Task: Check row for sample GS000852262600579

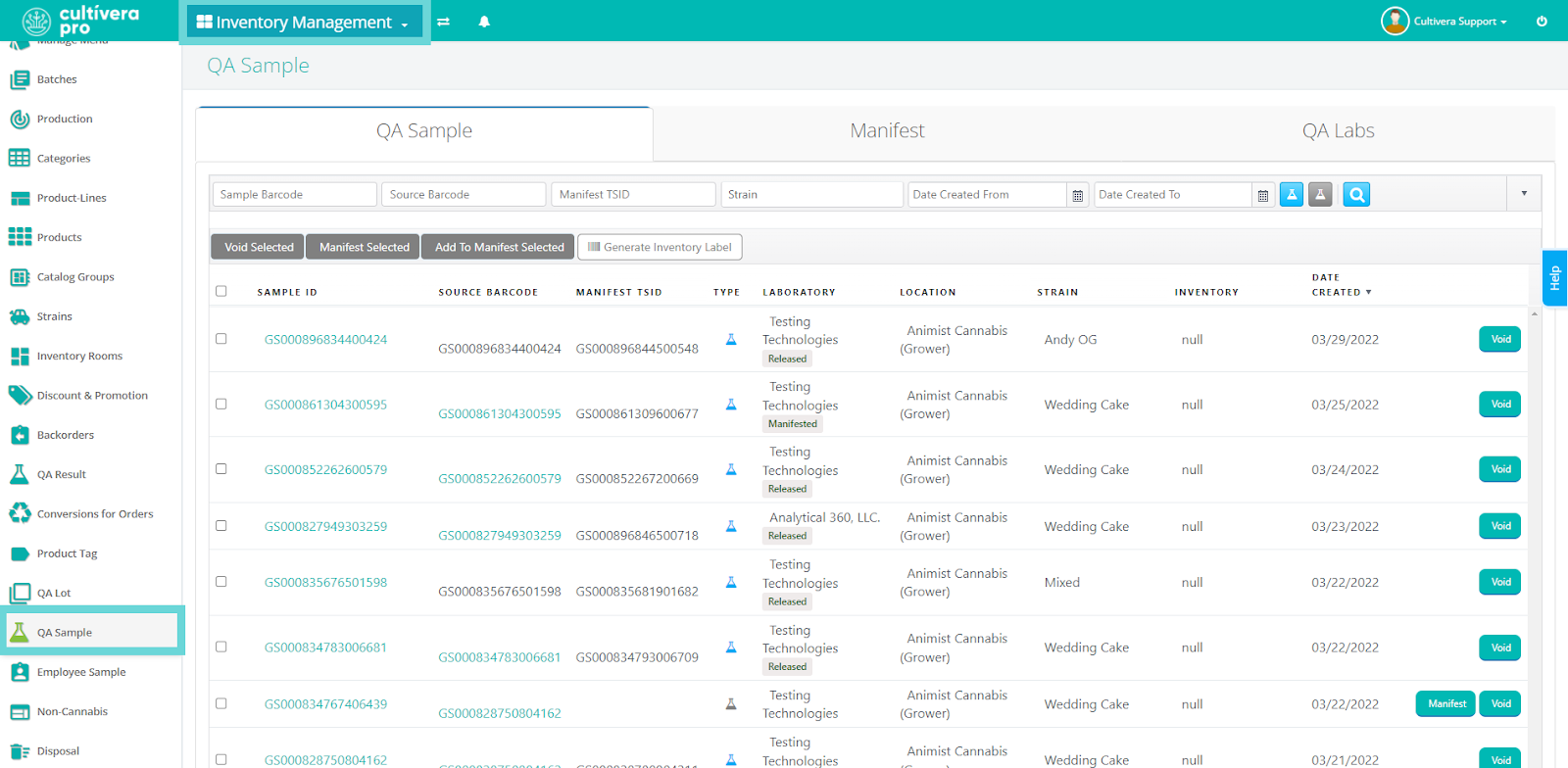Action: tap(221, 469)
